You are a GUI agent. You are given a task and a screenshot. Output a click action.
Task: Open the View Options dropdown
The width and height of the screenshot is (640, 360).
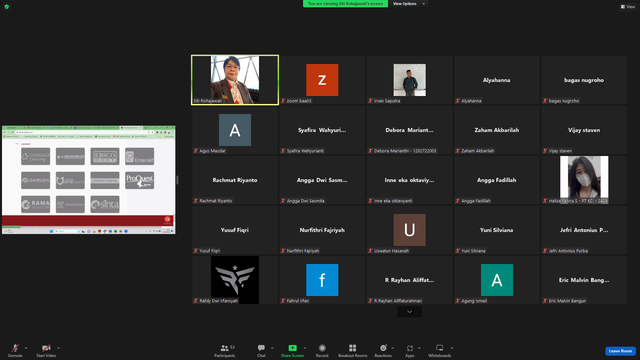coord(409,4)
